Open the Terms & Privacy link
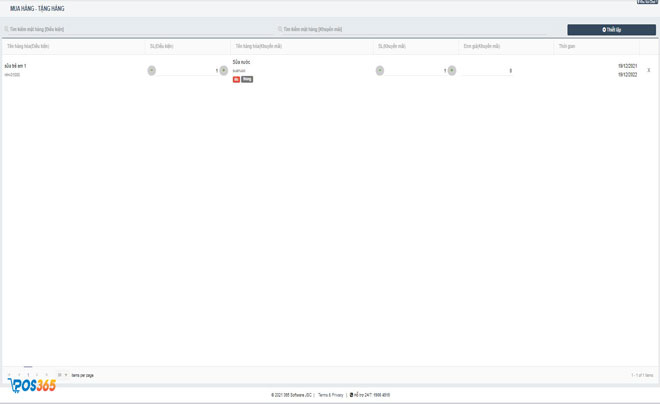The height and width of the screenshot is (404, 660). coord(330,395)
